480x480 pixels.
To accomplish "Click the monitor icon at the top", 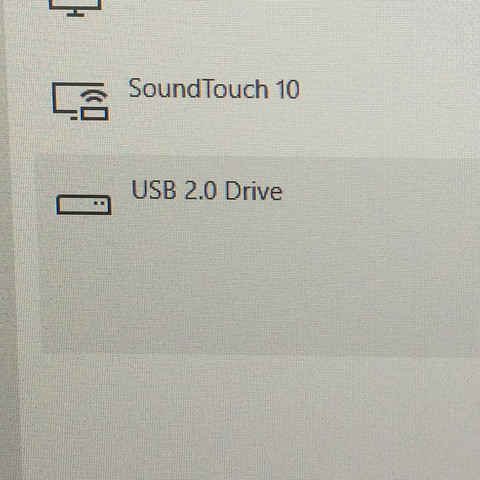I will [75, 8].
